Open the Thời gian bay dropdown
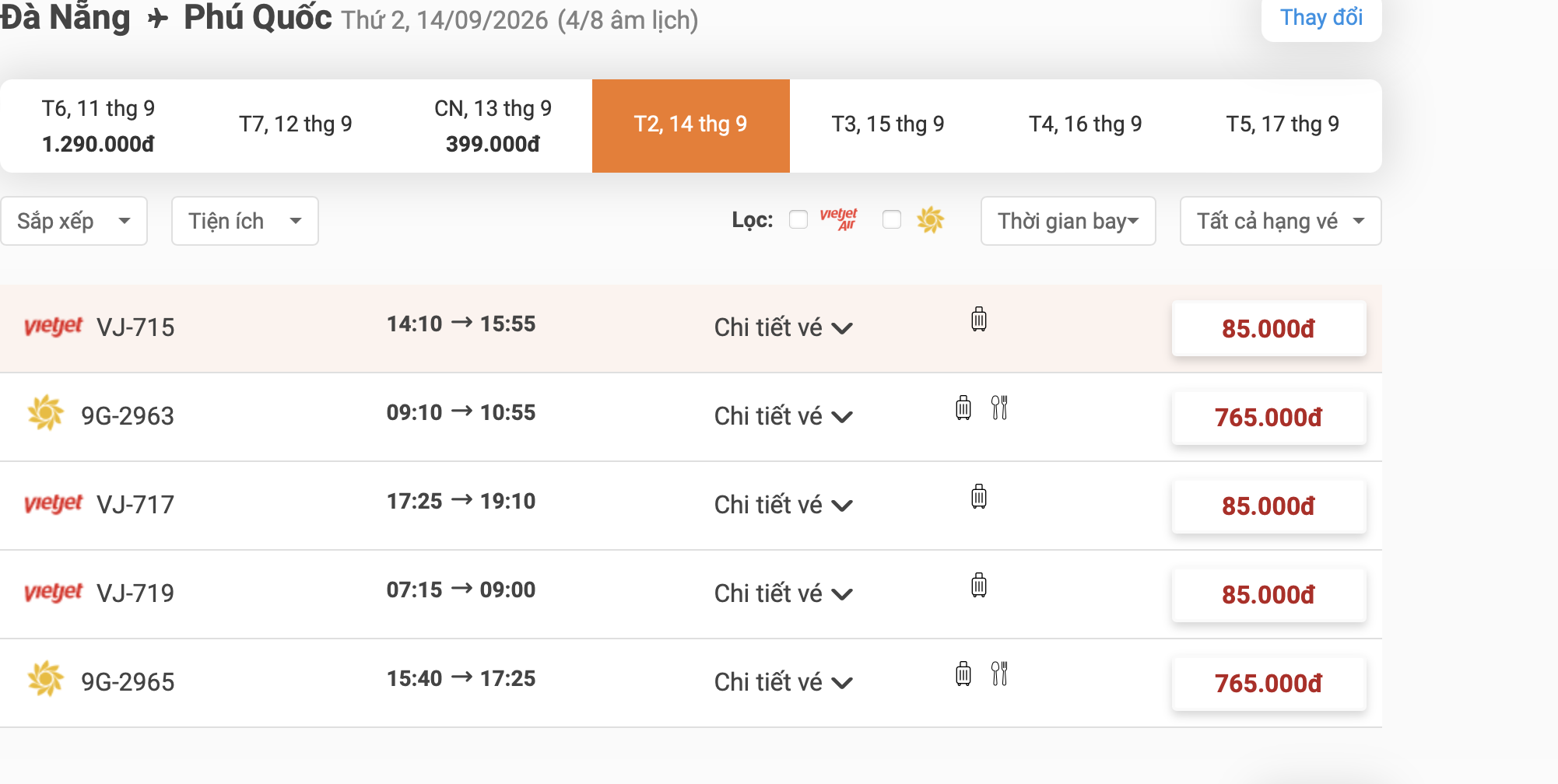Image resolution: width=1558 pixels, height=784 pixels. tap(1068, 221)
